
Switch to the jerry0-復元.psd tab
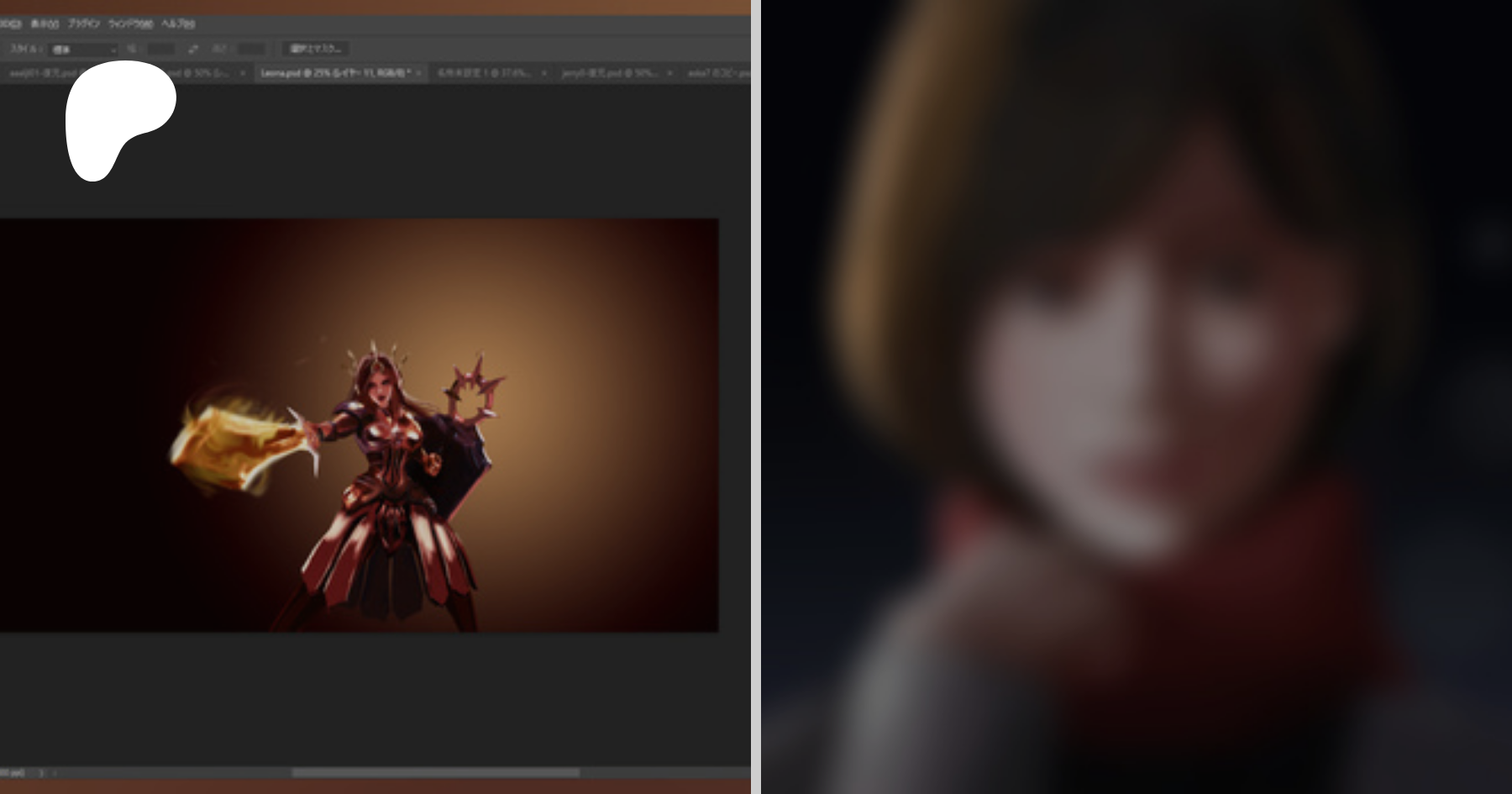609,74
